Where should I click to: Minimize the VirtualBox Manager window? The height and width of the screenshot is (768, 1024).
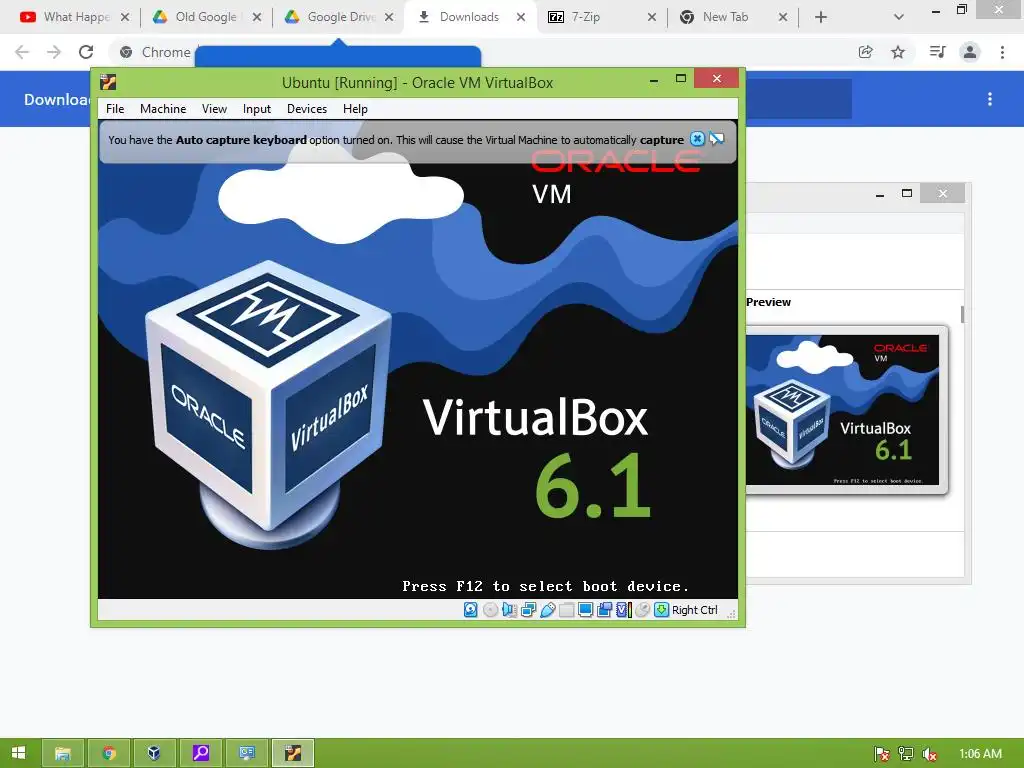880,194
